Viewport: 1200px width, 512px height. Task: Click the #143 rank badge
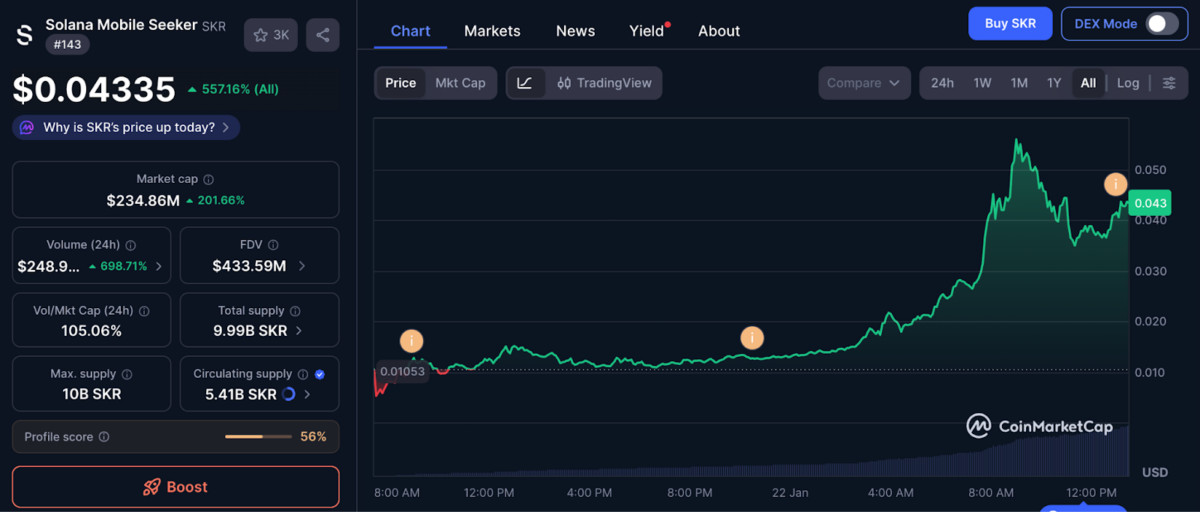pyautogui.click(x=66, y=46)
